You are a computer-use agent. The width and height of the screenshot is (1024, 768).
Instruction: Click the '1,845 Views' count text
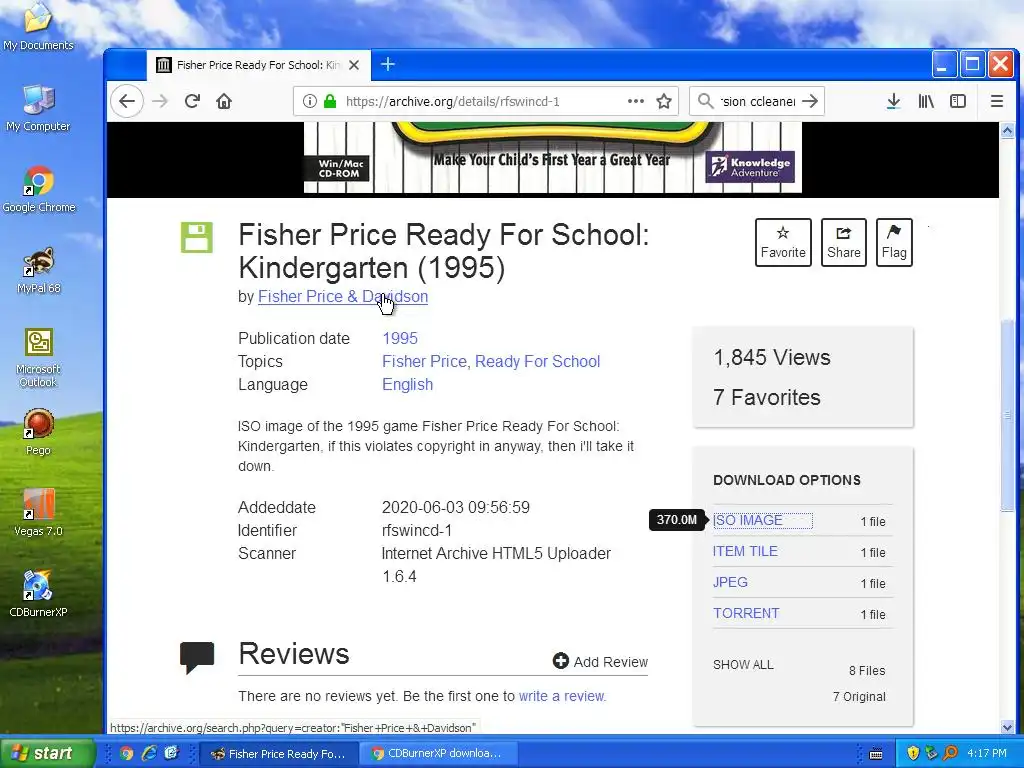click(x=772, y=357)
